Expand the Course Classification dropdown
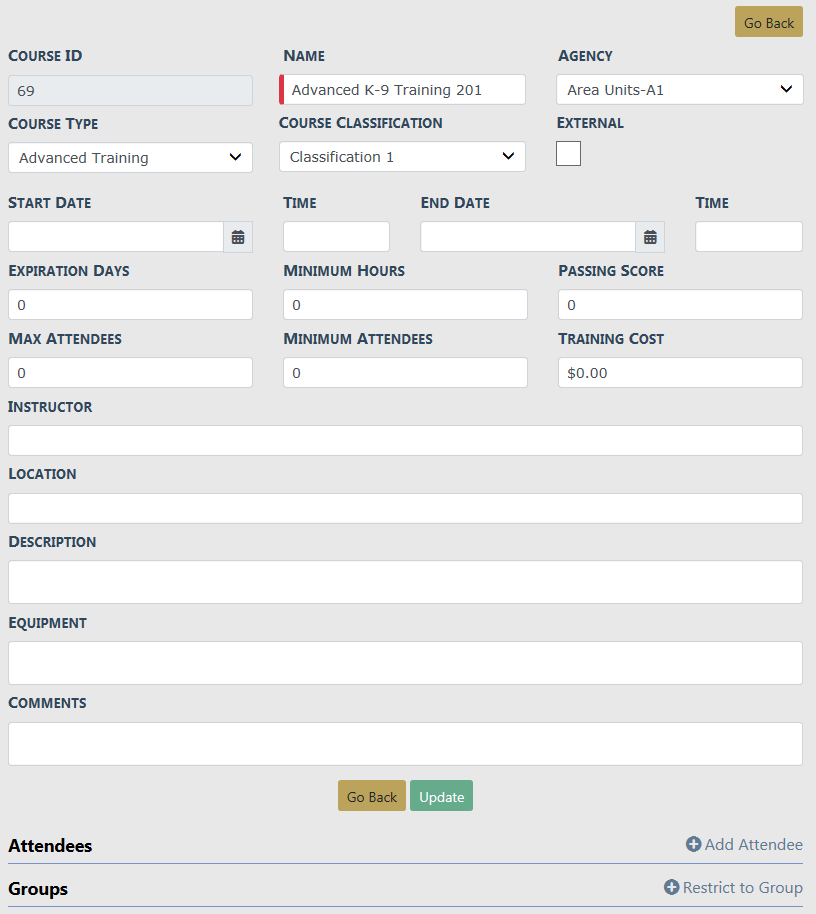The width and height of the screenshot is (816, 914). pyautogui.click(x=402, y=157)
